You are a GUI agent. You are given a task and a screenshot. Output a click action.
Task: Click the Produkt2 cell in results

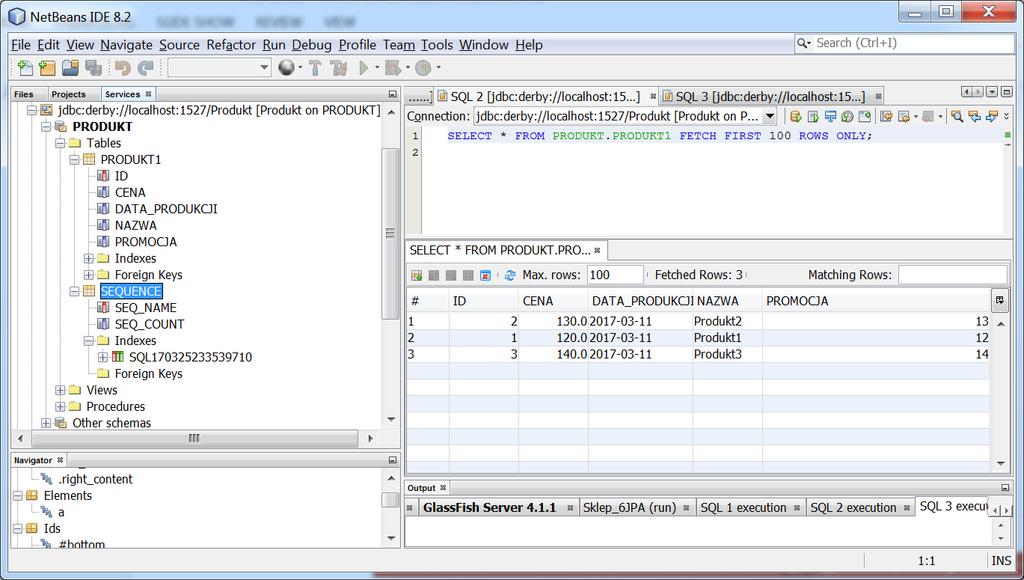point(728,321)
